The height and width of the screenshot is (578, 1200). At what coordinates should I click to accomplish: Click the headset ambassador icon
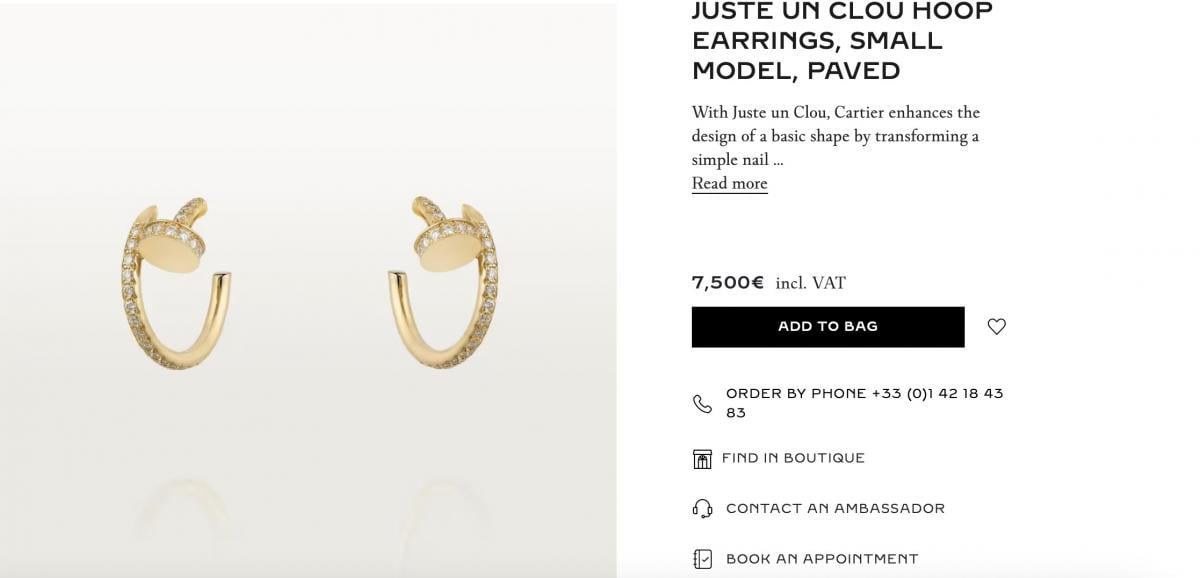tap(703, 508)
